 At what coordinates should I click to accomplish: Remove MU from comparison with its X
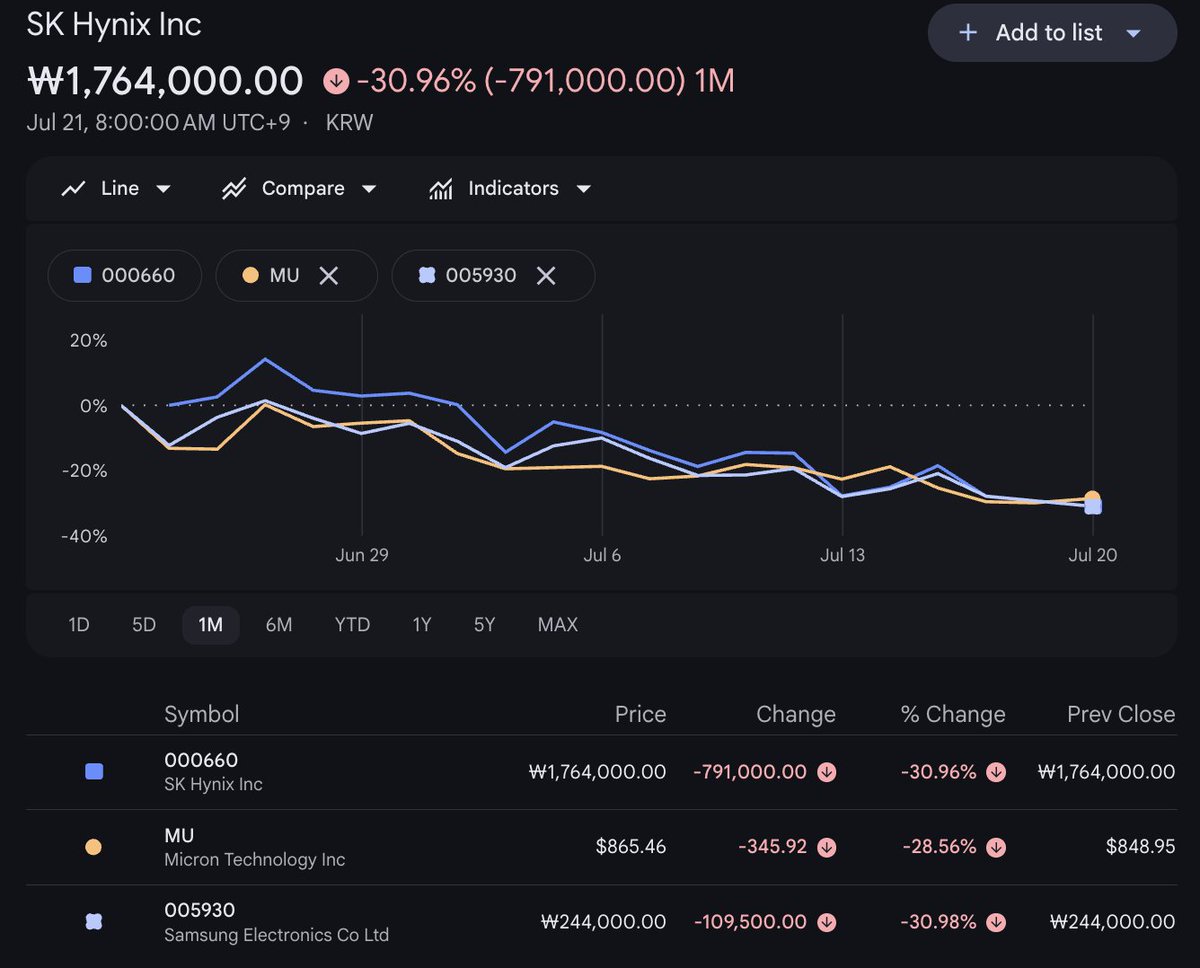click(328, 275)
